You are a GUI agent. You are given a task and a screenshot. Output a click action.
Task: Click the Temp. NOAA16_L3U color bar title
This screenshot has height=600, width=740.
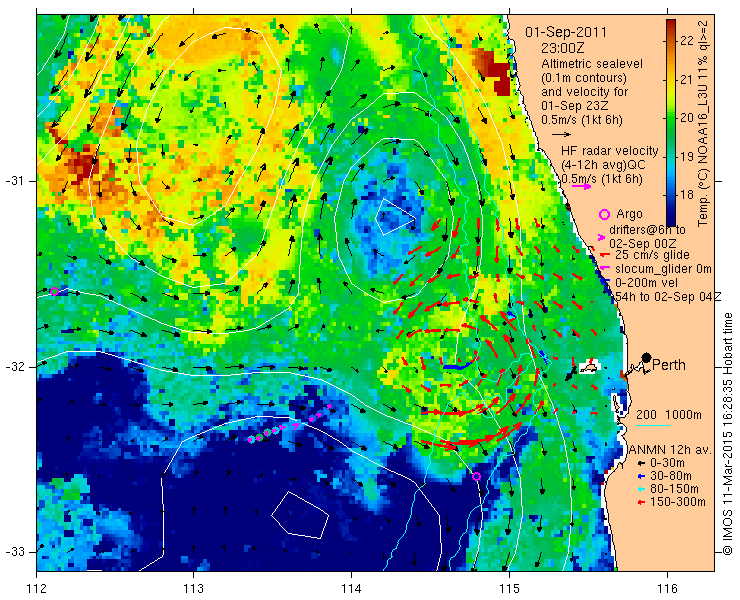coord(703,123)
